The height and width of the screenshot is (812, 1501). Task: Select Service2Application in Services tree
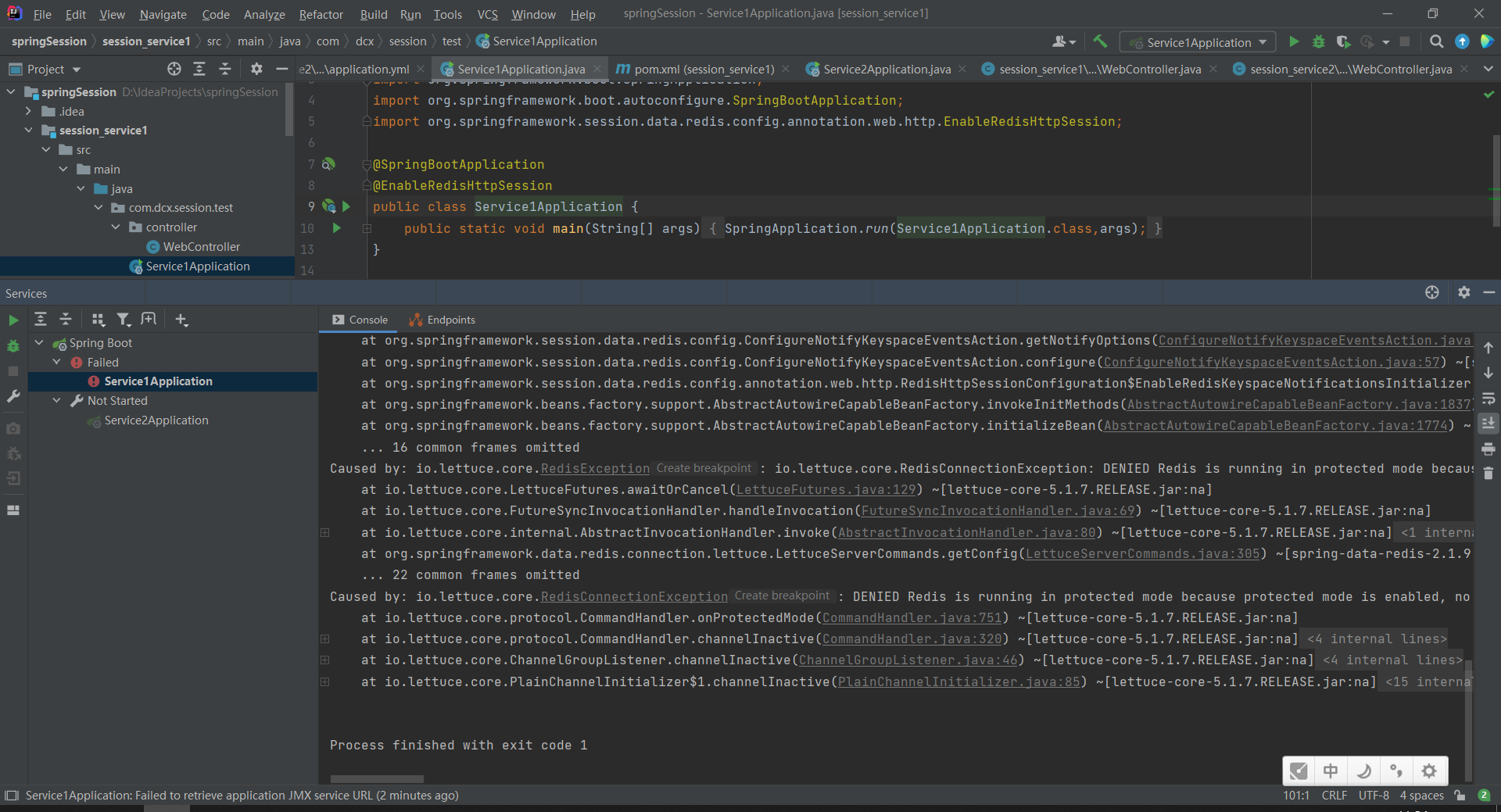pos(156,420)
